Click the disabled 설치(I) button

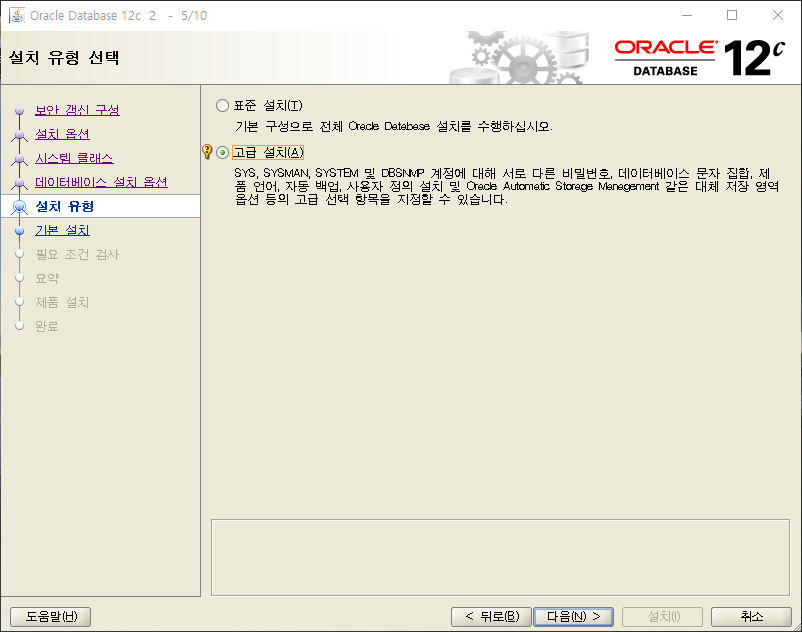pyautogui.click(x=662, y=617)
